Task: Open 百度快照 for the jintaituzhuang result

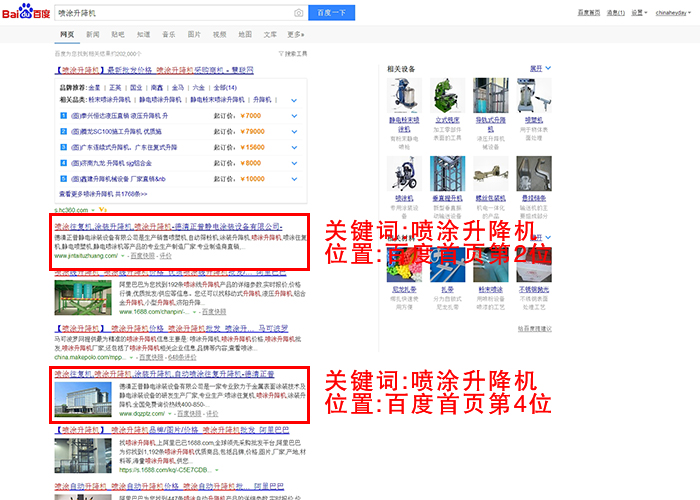Action: (142, 256)
